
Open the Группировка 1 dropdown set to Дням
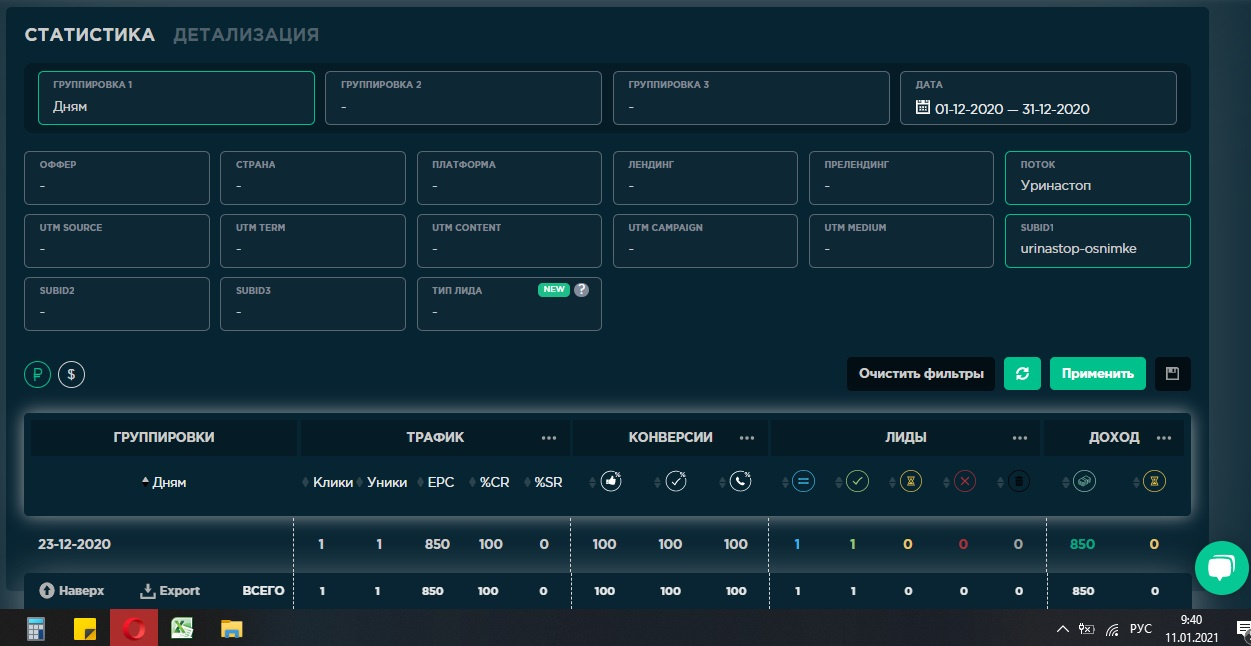[176, 98]
